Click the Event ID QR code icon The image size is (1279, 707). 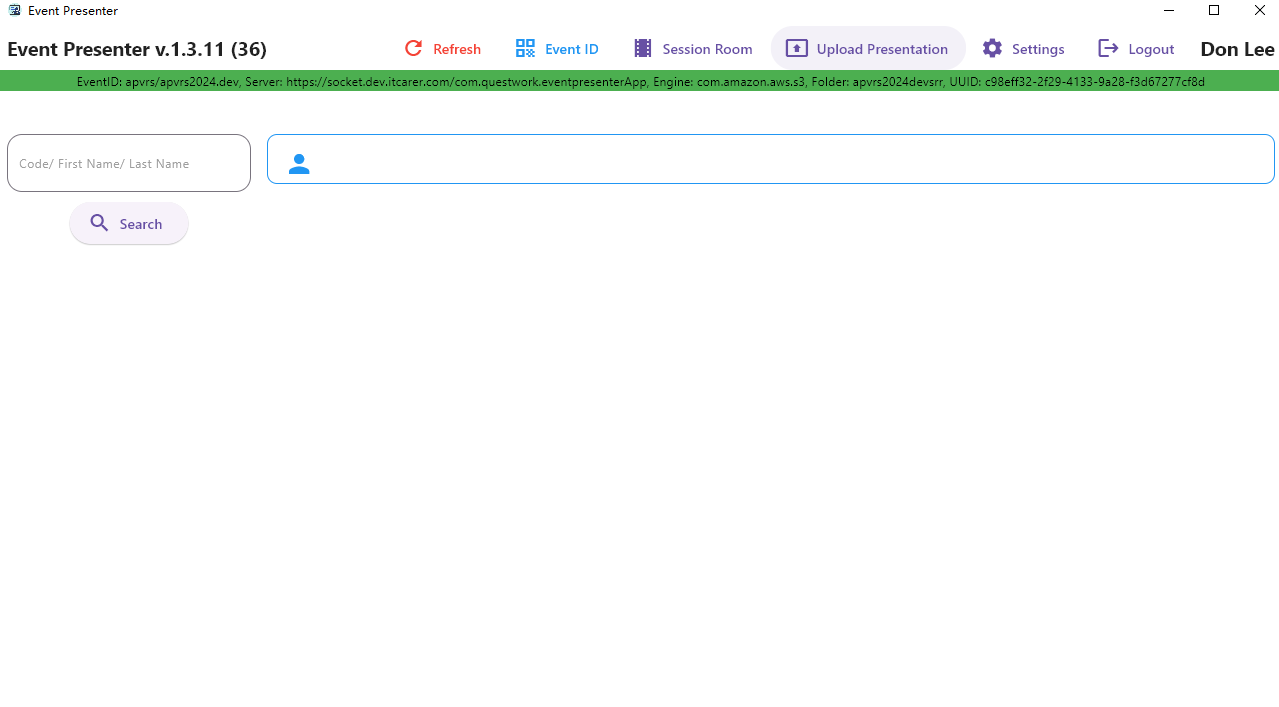click(525, 48)
